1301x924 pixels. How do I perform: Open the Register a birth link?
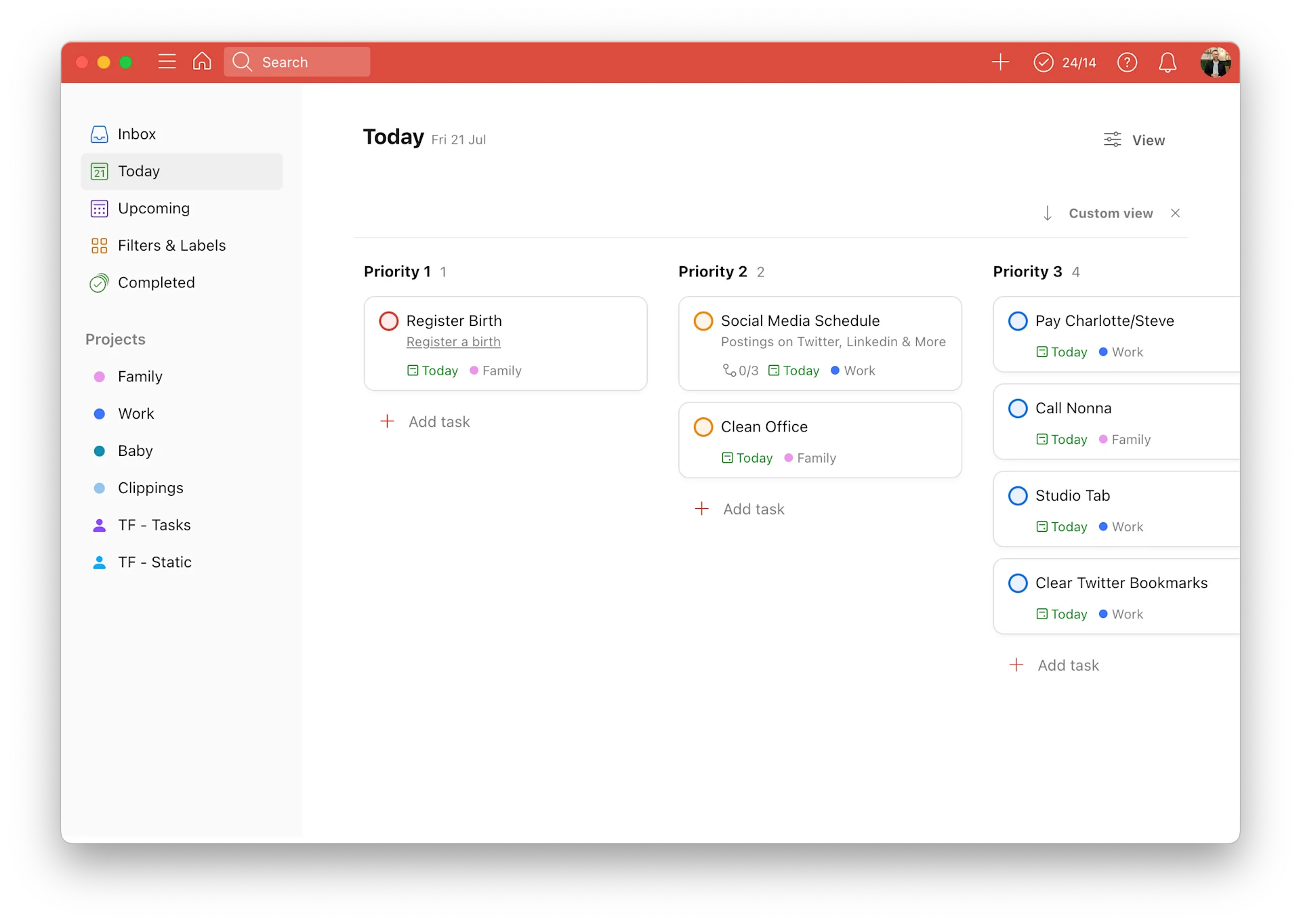point(453,342)
